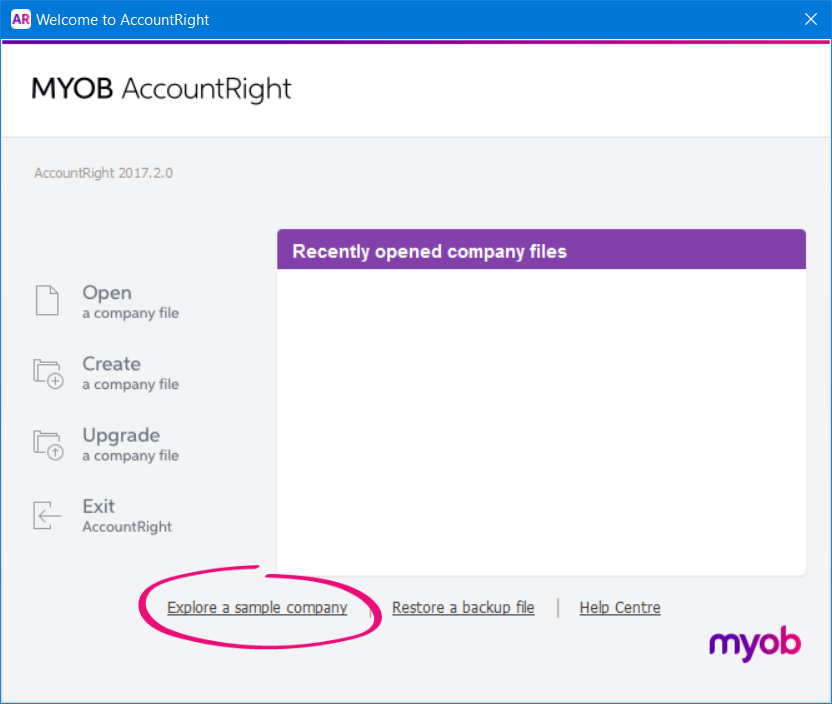This screenshot has width=832, height=704.
Task: Open the 'Explore a sample company' link
Action: (x=257, y=608)
